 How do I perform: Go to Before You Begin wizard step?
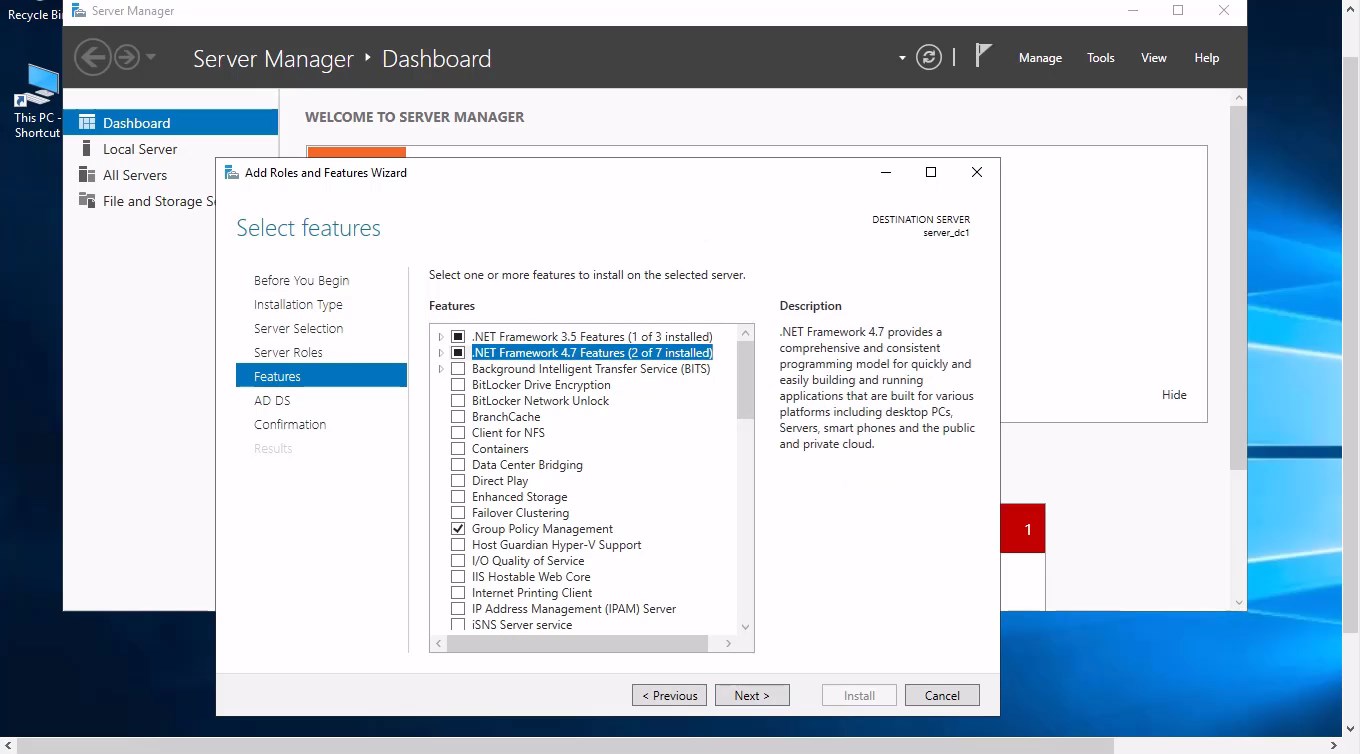301,281
